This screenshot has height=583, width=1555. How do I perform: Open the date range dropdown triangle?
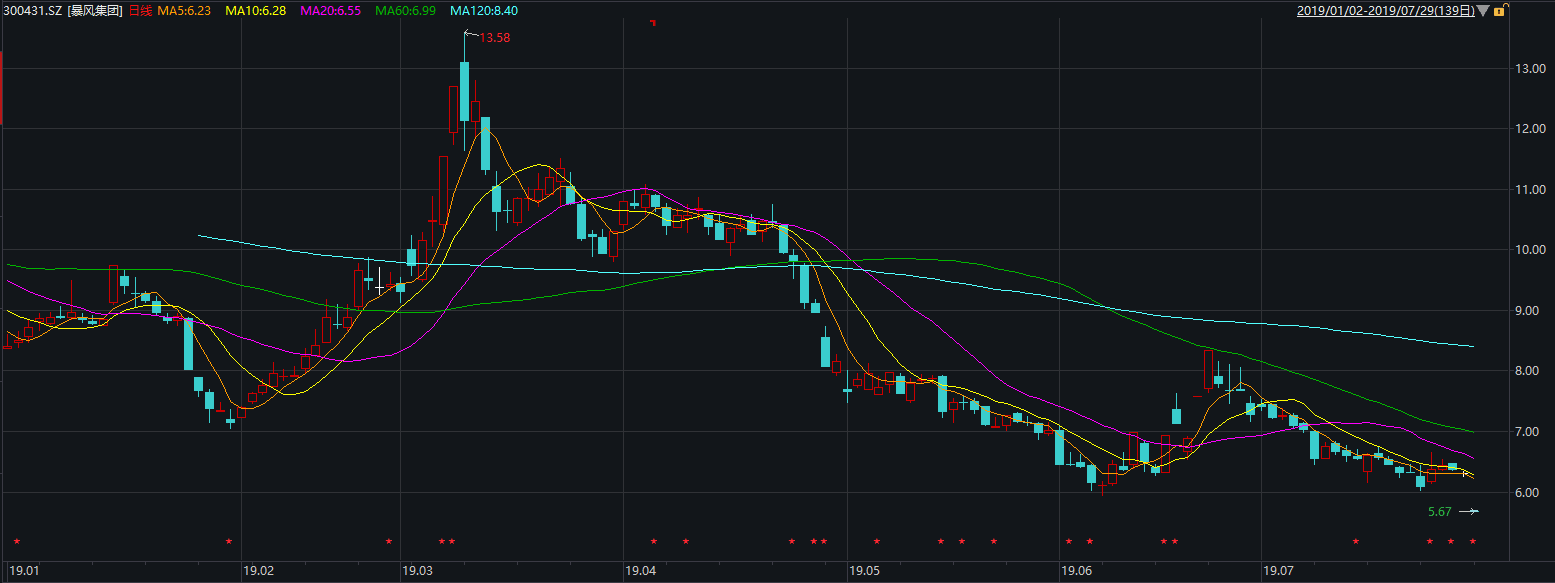1483,11
